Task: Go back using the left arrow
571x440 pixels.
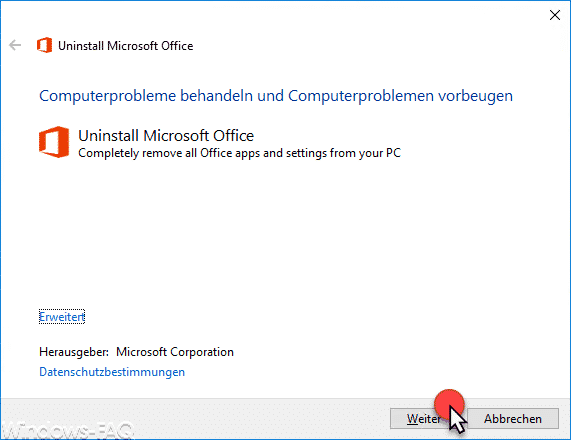Action: tap(15, 45)
